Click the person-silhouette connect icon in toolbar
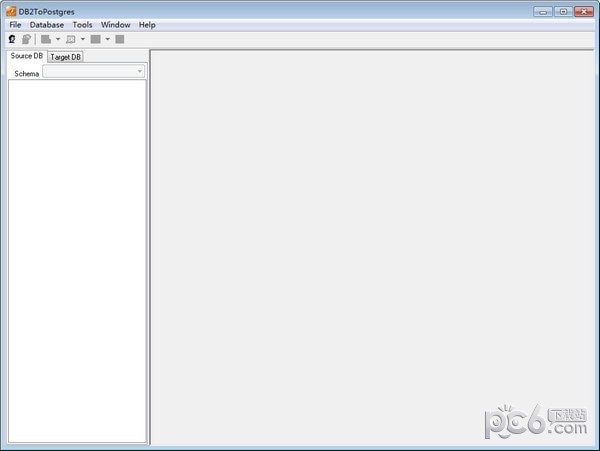 point(12,39)
